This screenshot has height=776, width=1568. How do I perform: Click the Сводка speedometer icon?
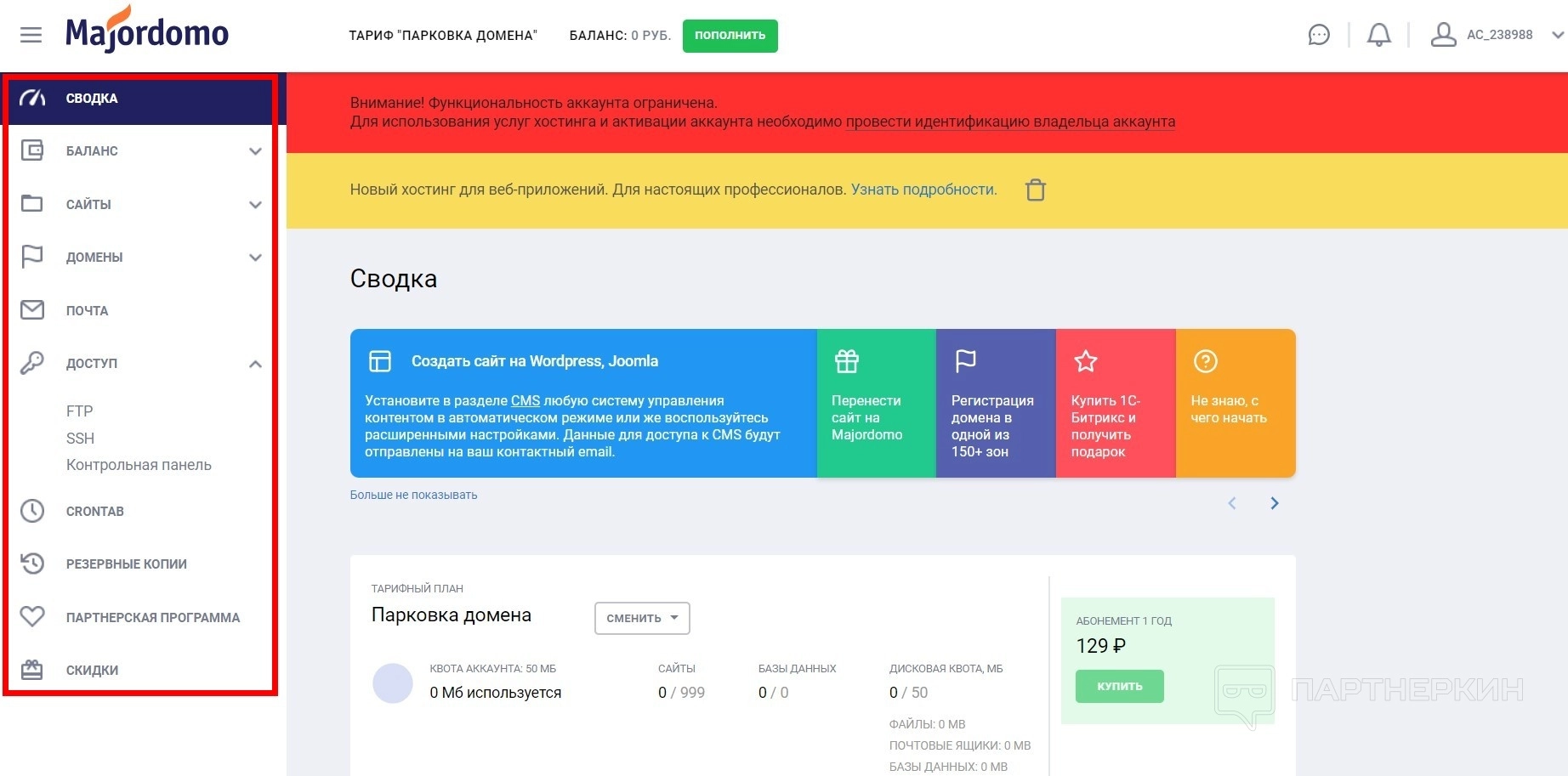(x=32, y=99)
